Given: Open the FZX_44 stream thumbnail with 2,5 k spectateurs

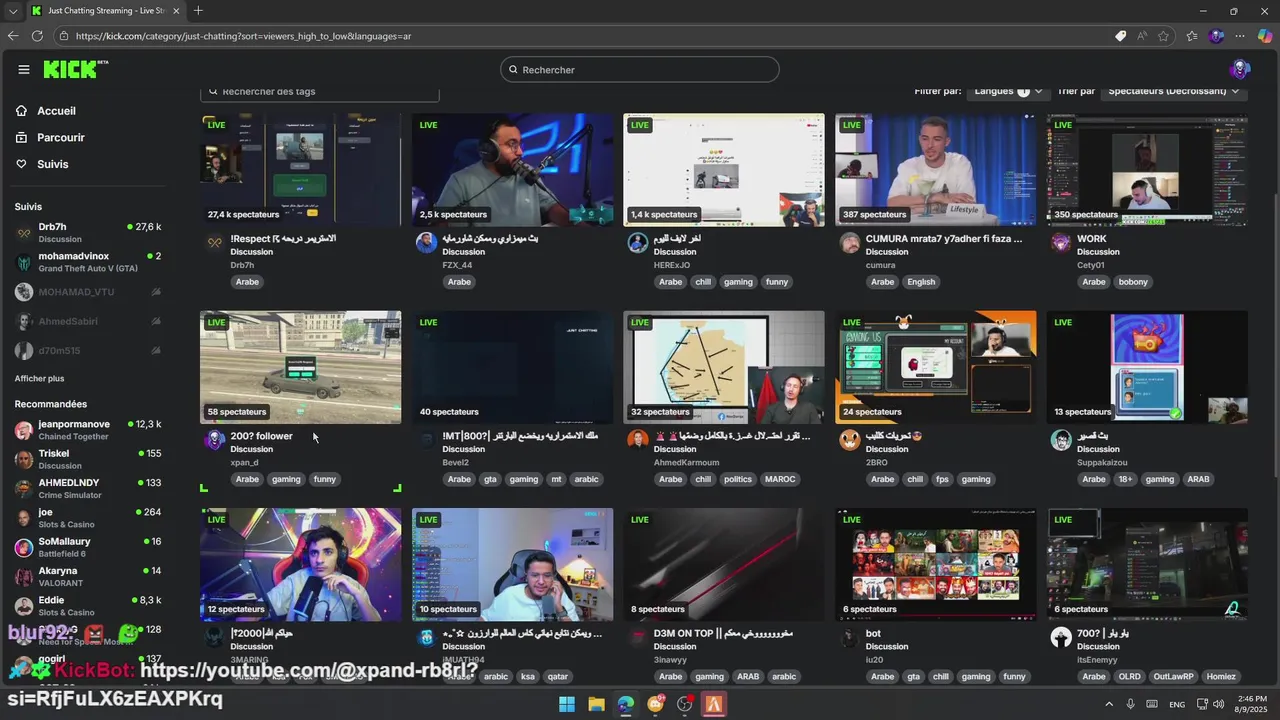Looking at the screenshot, I should (512, 169).
